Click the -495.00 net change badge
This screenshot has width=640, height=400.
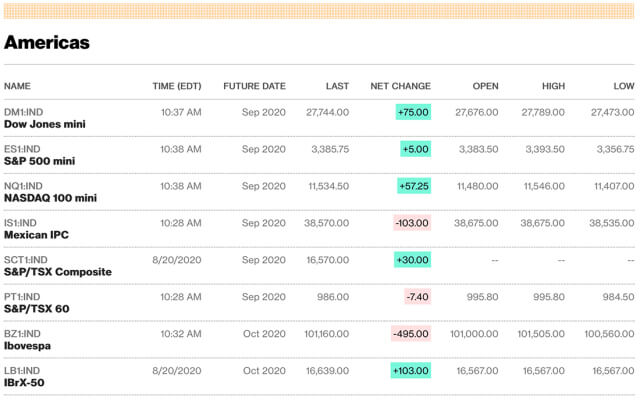point(411,334)
